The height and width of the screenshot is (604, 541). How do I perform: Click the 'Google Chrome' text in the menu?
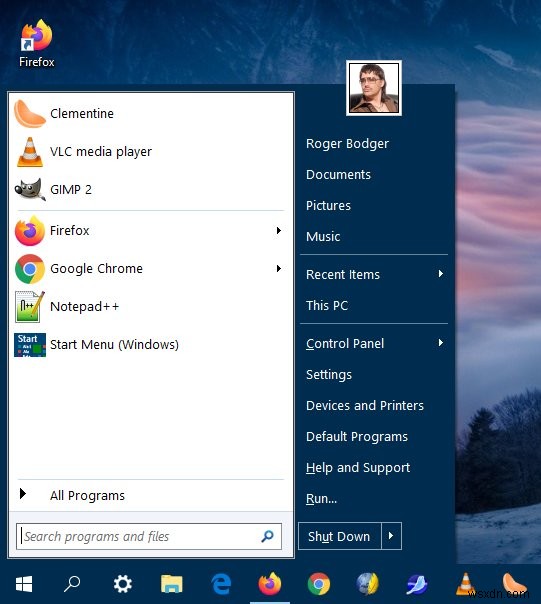pyautogui.click(x=96, y=268)
